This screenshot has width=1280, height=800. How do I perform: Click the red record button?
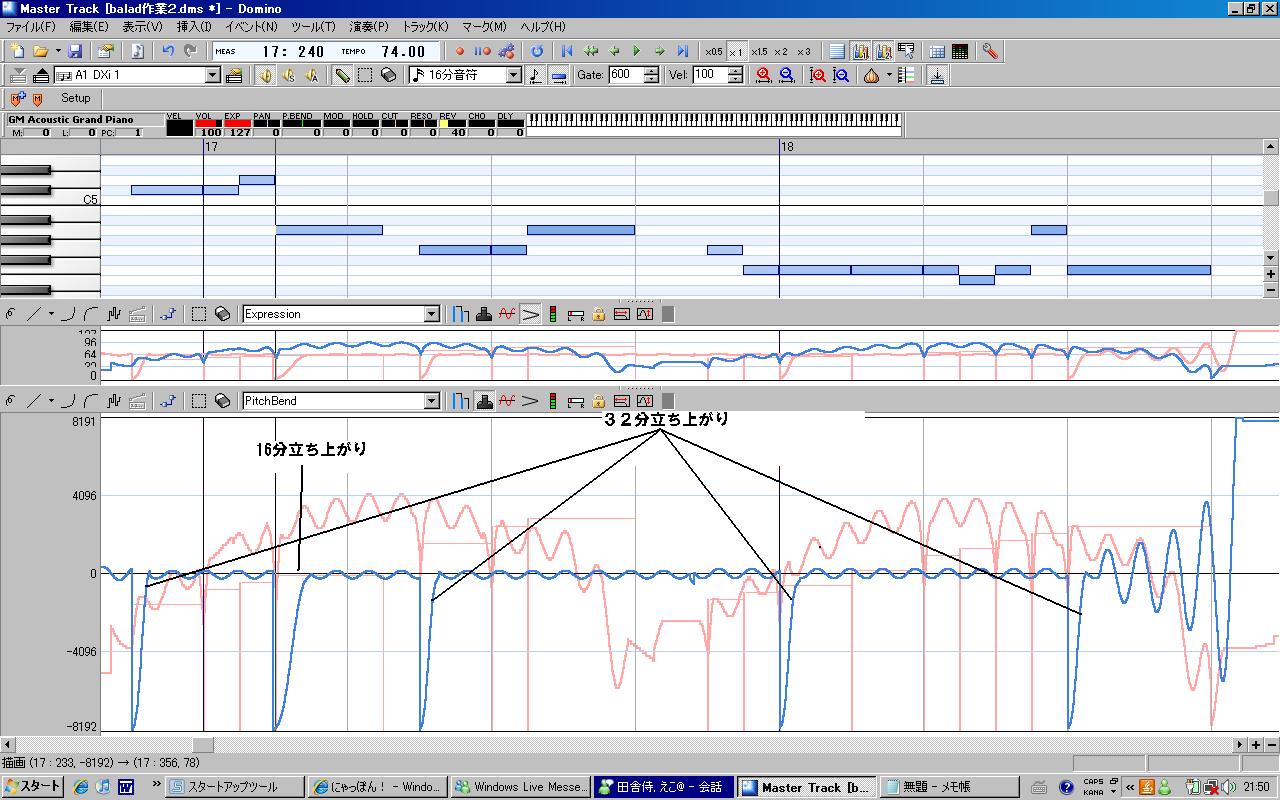460,51
